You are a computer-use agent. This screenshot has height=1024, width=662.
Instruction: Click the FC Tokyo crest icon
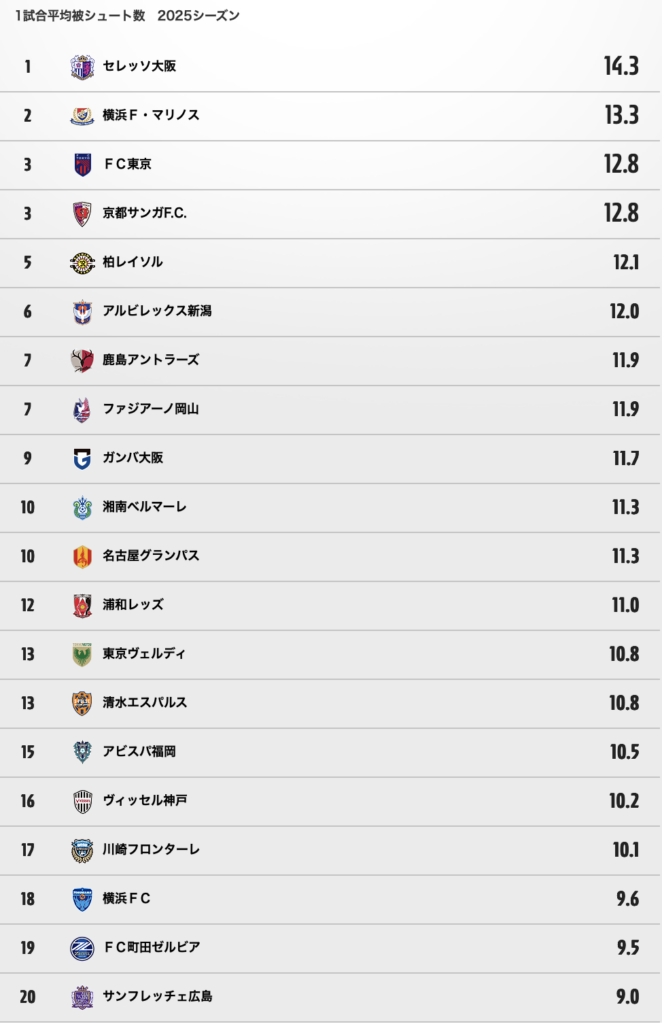82,165
